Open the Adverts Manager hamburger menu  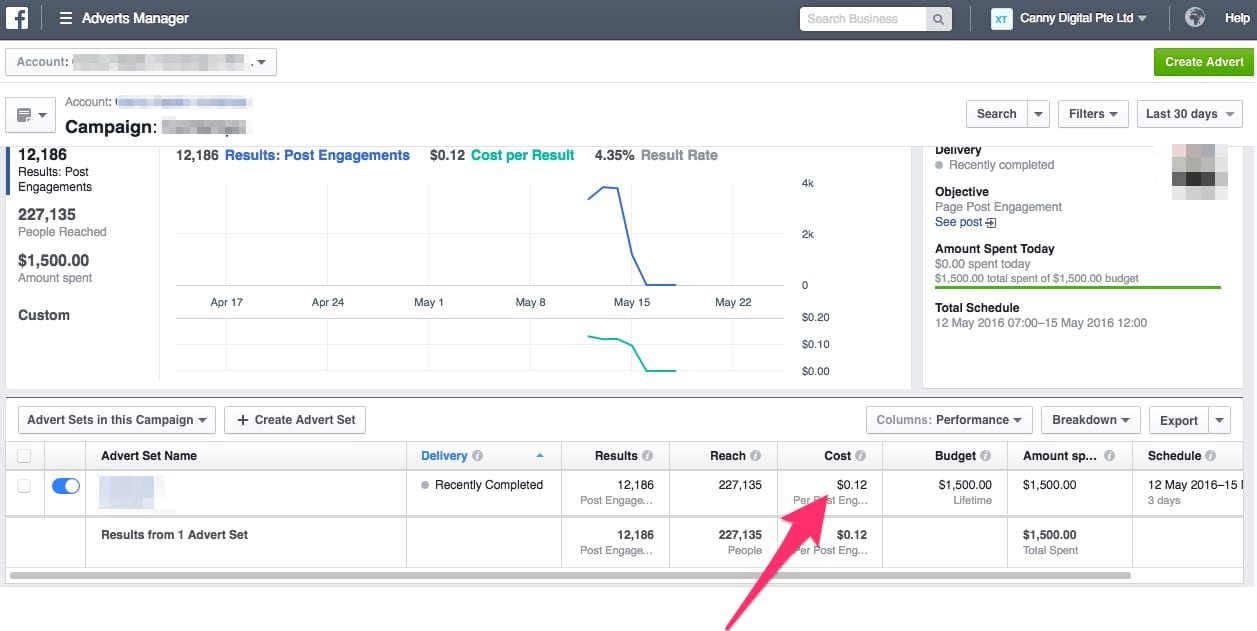(66, 18)
